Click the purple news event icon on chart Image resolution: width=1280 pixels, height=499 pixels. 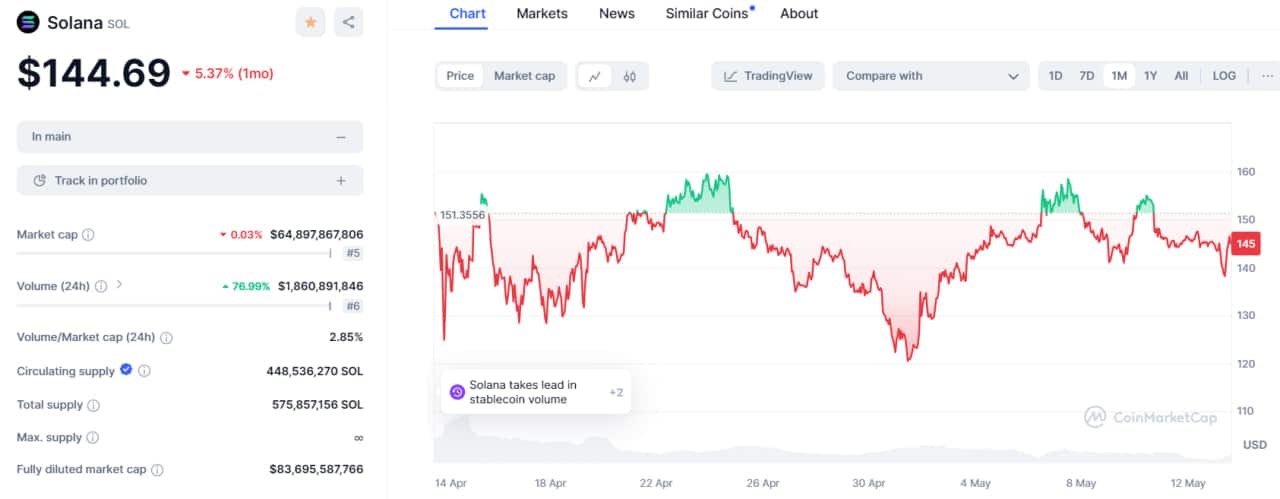click(x=457, y=392)
